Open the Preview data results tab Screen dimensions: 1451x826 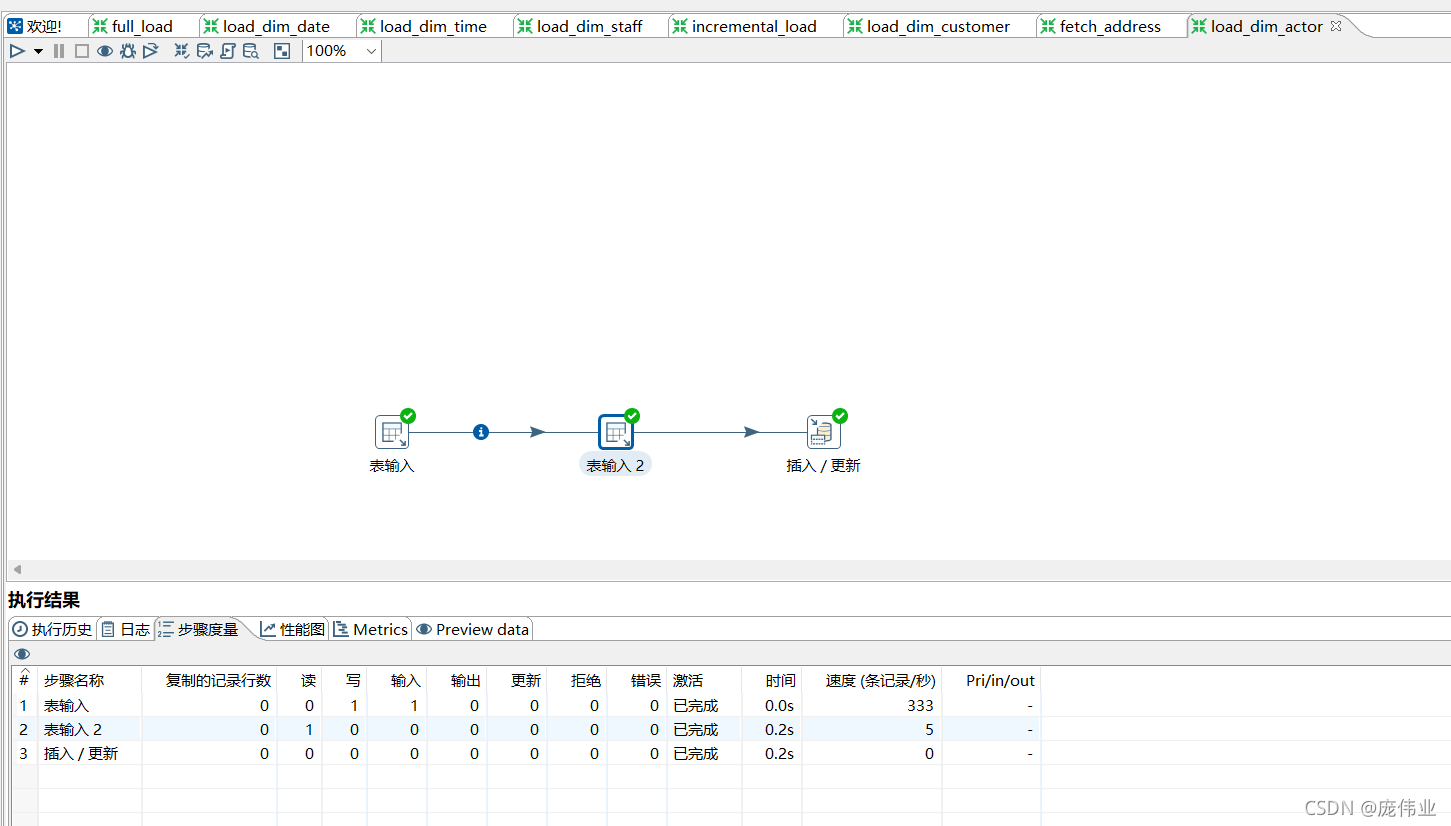[473, 629]
